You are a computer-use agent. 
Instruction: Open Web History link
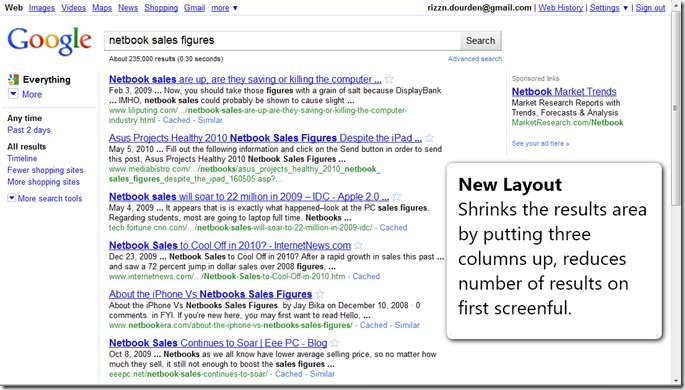(x=560, y=8)
